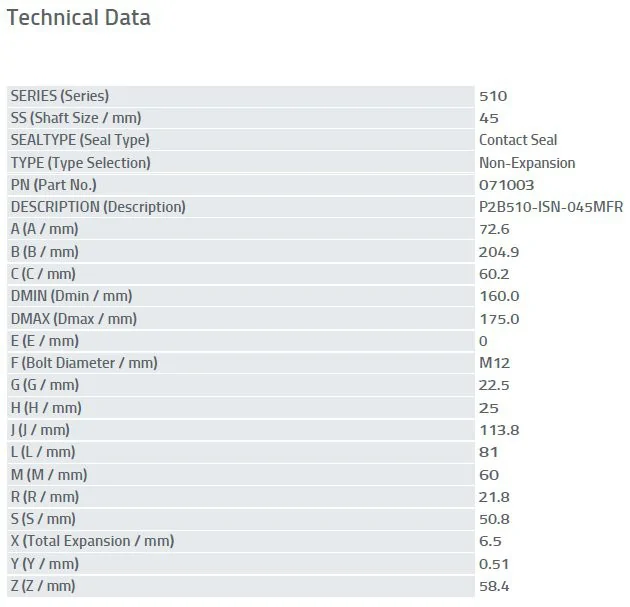The height and width of the screenshot is (607, 630).
Task: Select the SERIES (Series) row label
Action: (x=59, y=96)
